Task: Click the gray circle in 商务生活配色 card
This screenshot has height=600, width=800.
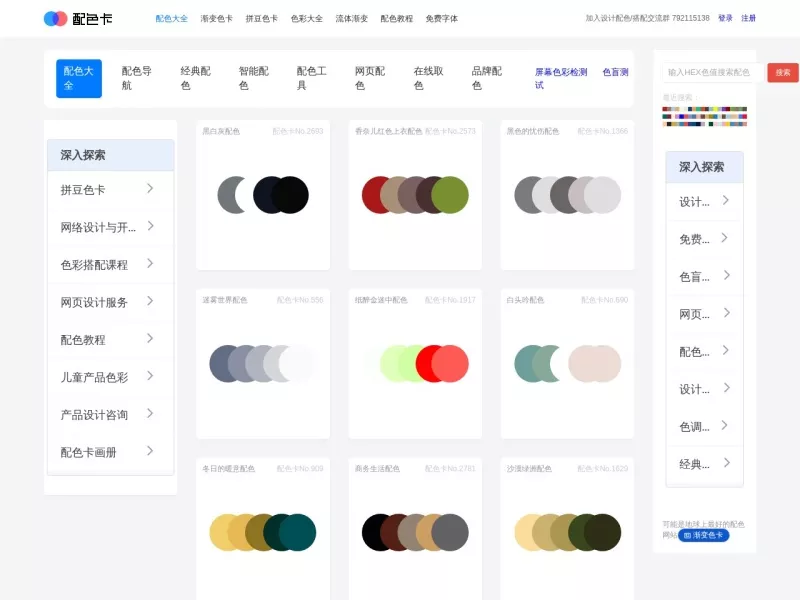Action: point(451,533)
